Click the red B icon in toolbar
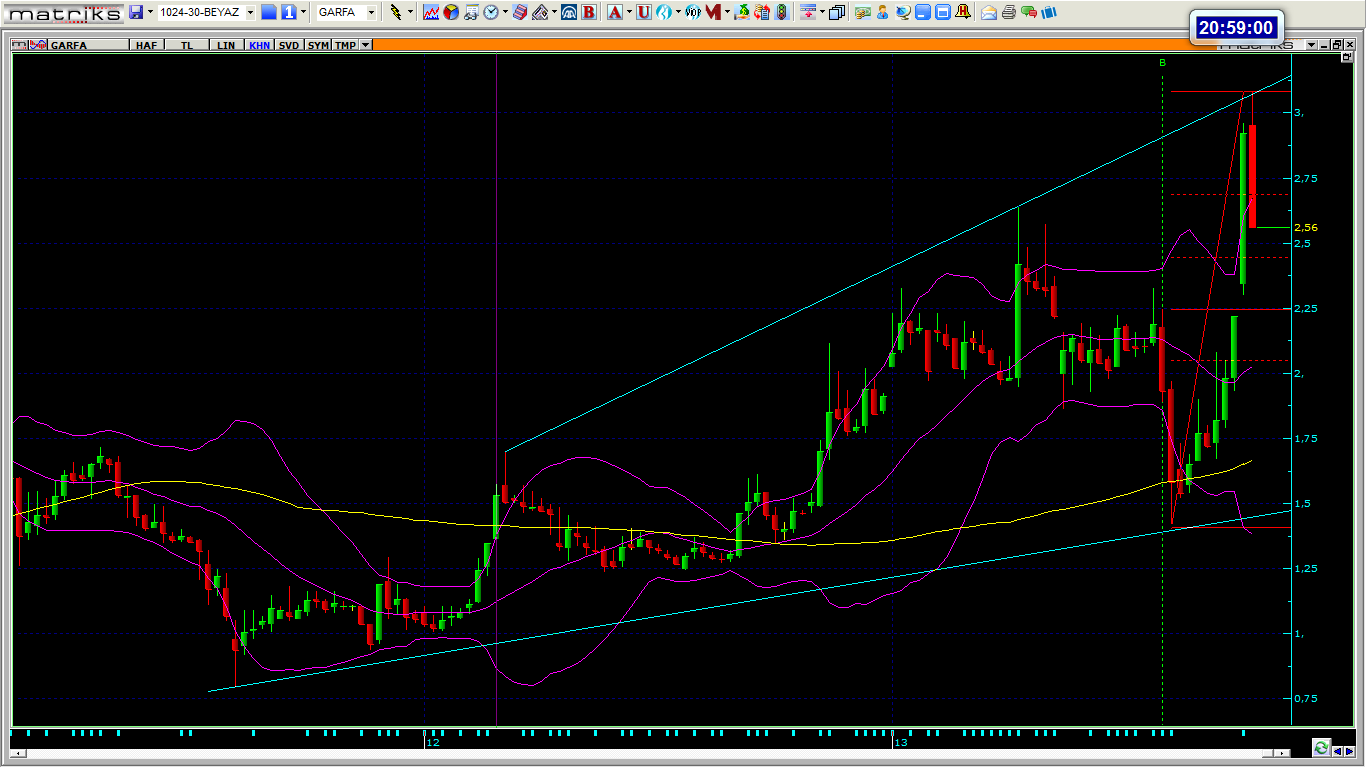The image size is (1366, 768). point(589,12)
